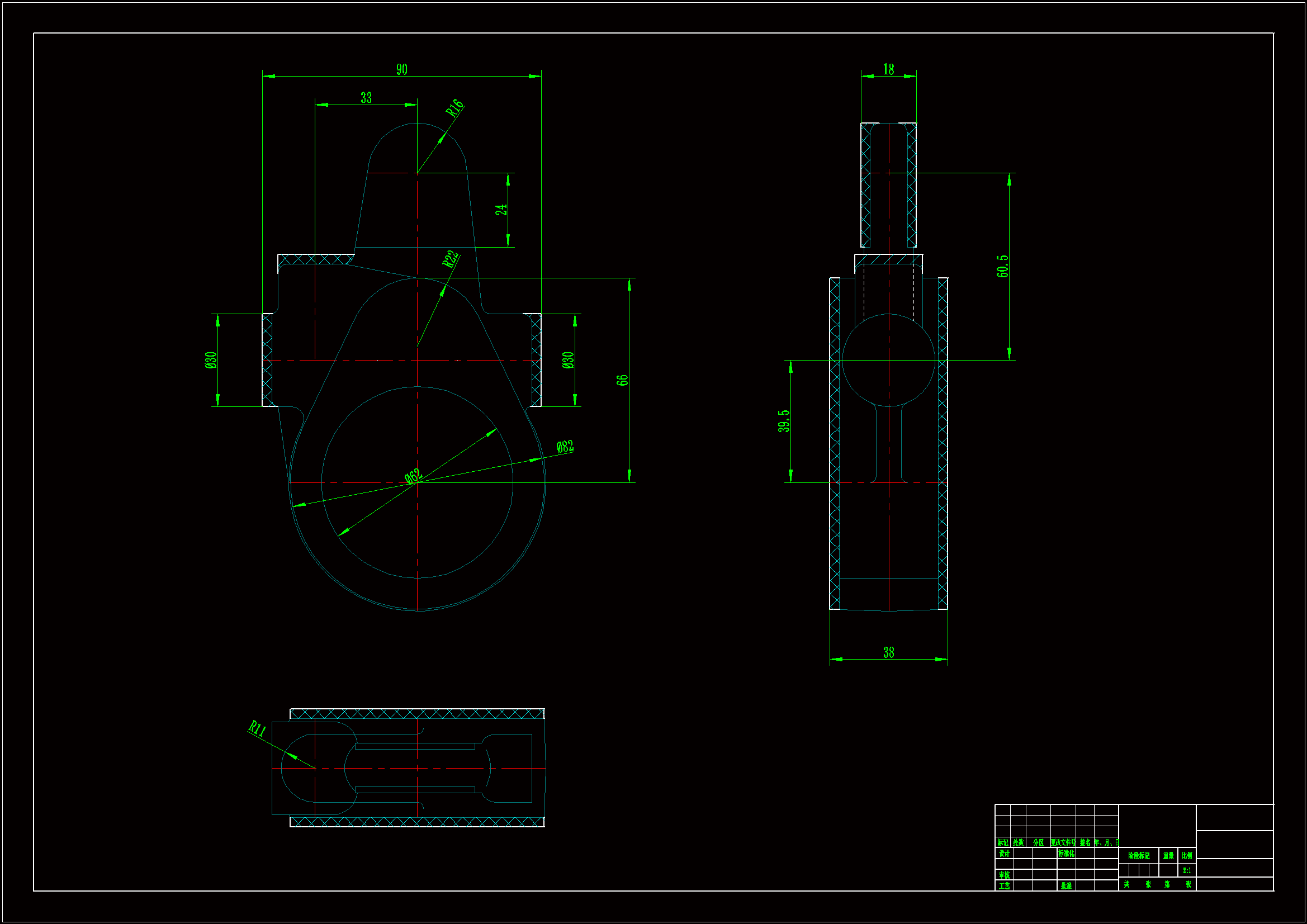
Task: Click the 33 horizontal dimension label
Action: (x=366, y=98)
